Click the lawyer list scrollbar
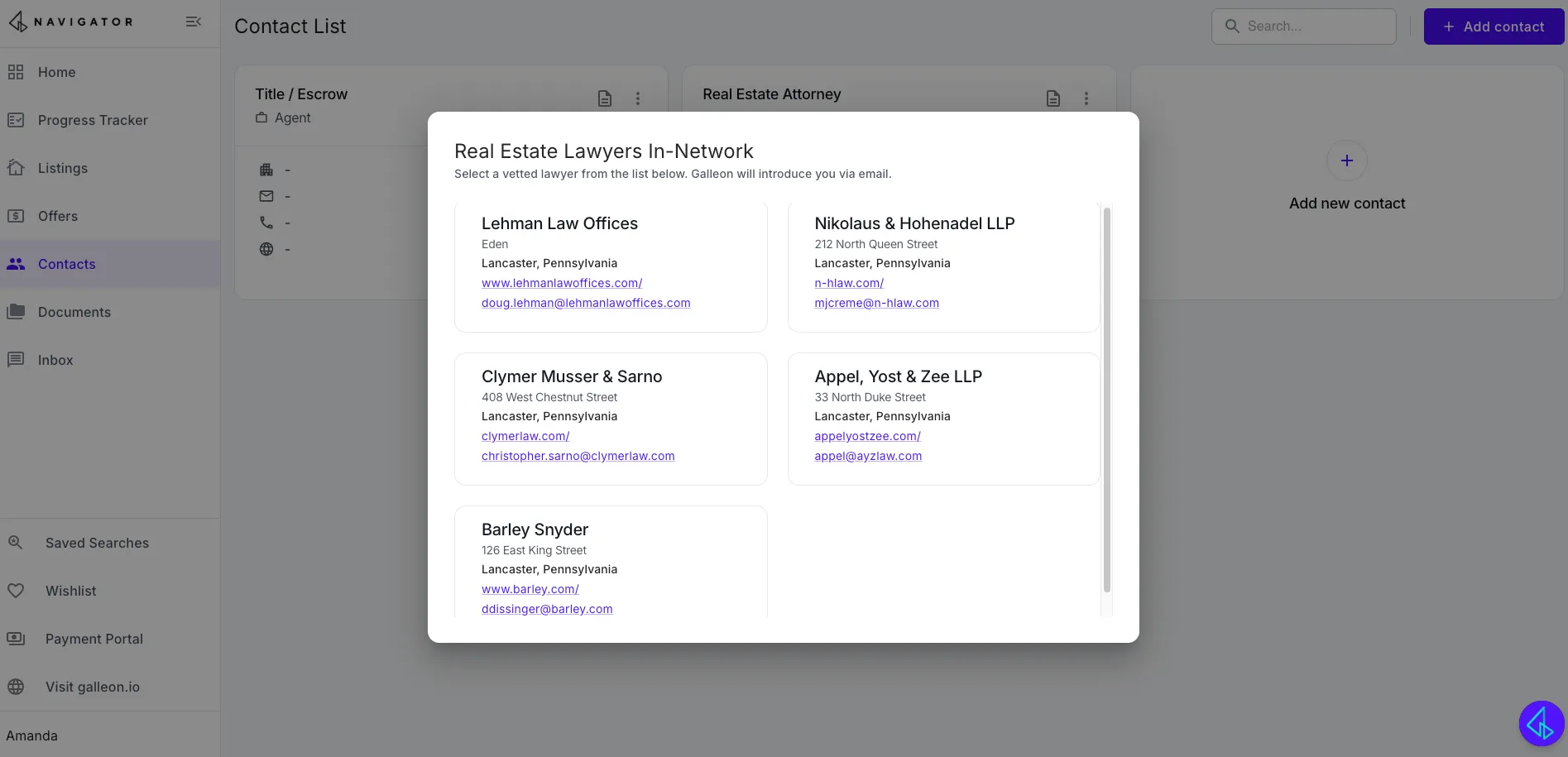This screenshot has height=757, width=1568. (x=1107, y=400)
